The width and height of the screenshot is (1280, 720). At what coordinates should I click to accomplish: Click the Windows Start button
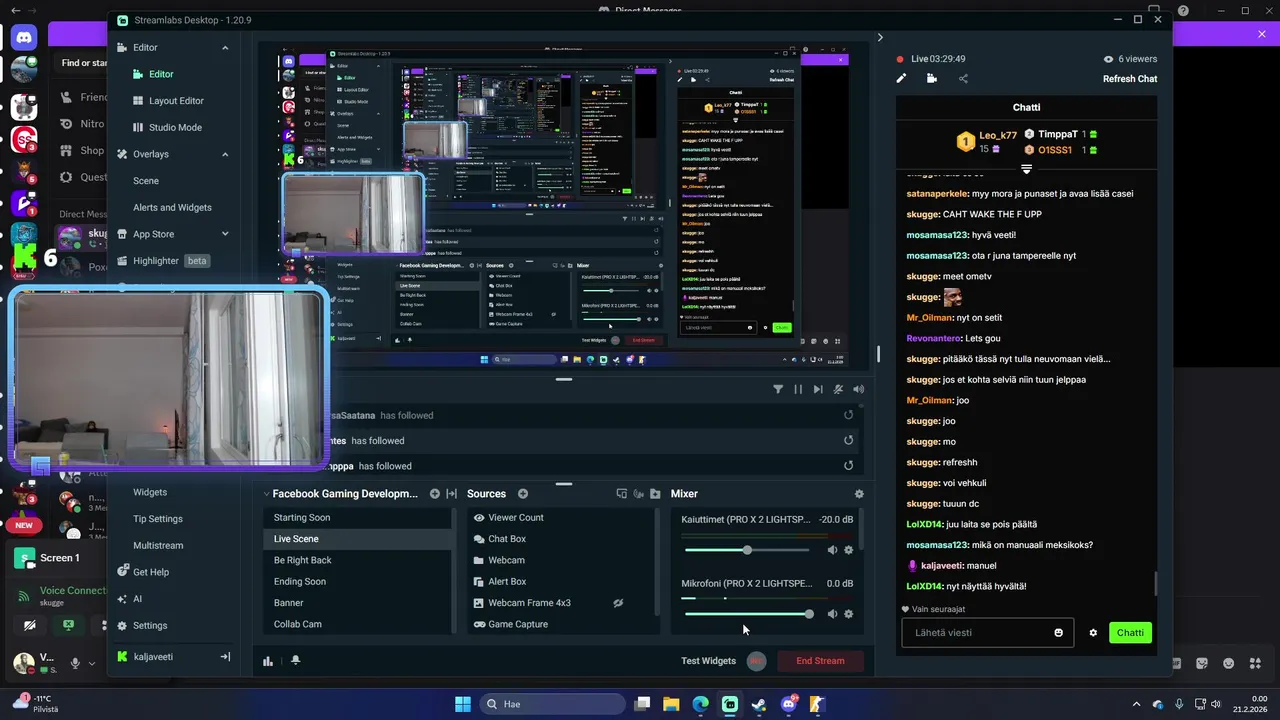462,704
